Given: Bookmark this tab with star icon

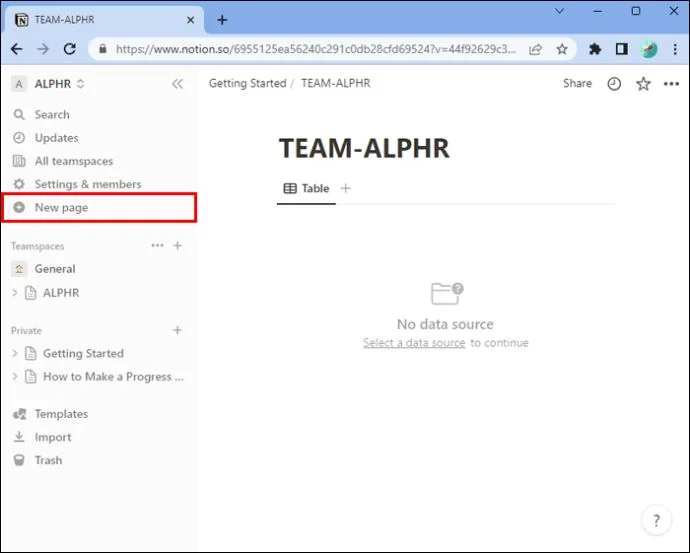Looking at the screenshot, I should coord(562,49).
